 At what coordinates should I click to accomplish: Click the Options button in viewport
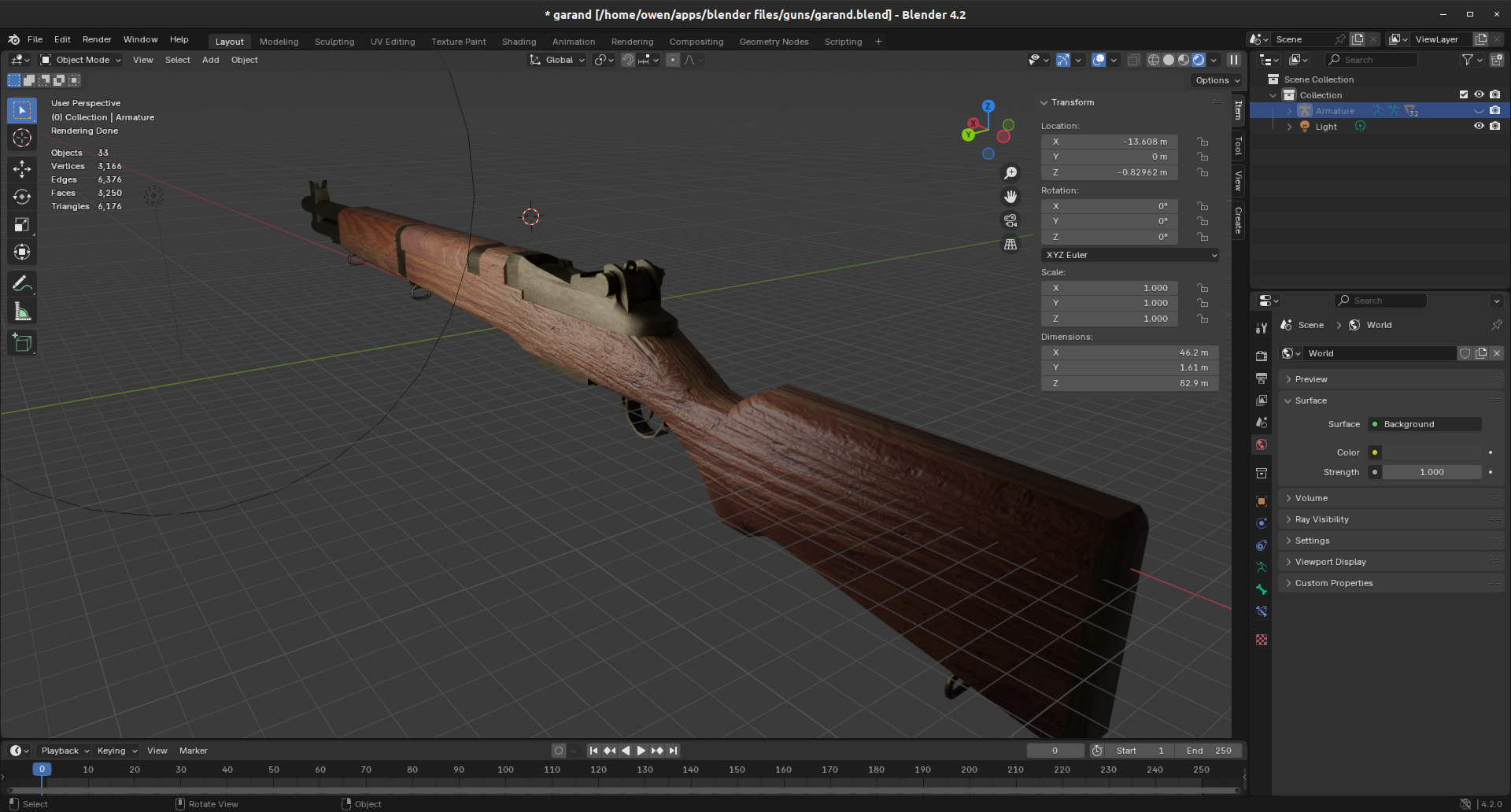(1217, 80)
